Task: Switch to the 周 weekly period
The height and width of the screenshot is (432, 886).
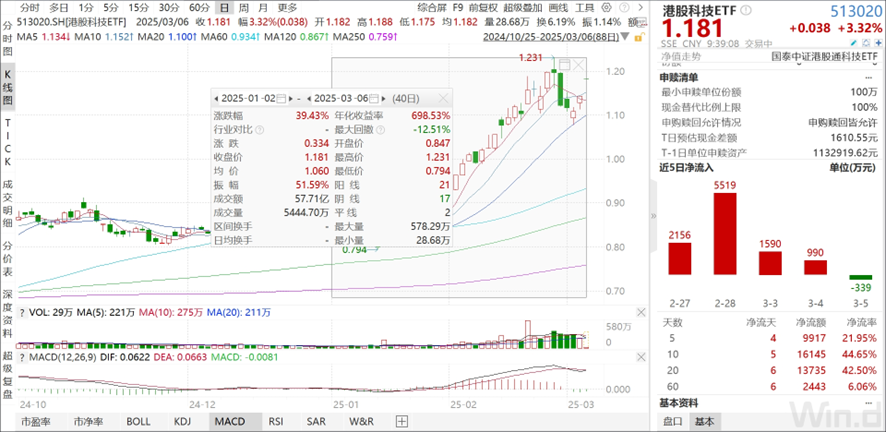Action: click(240, 7)
